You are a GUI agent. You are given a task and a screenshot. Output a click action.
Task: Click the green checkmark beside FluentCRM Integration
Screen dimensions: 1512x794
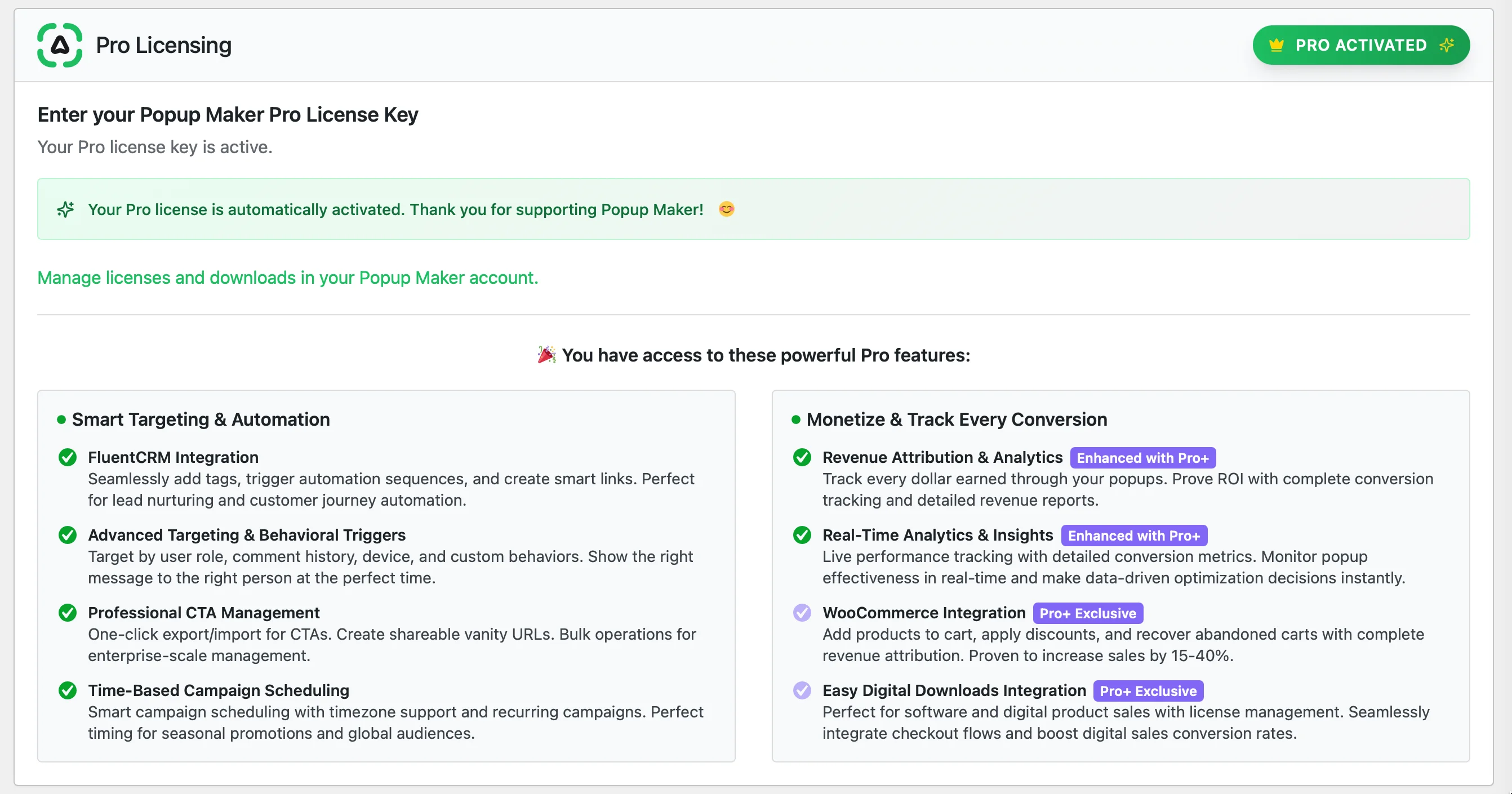(x=68, y=457)
